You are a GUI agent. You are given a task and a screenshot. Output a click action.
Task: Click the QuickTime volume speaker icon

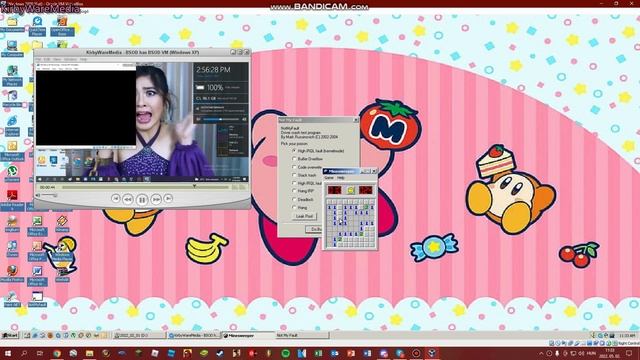(38, 196)
